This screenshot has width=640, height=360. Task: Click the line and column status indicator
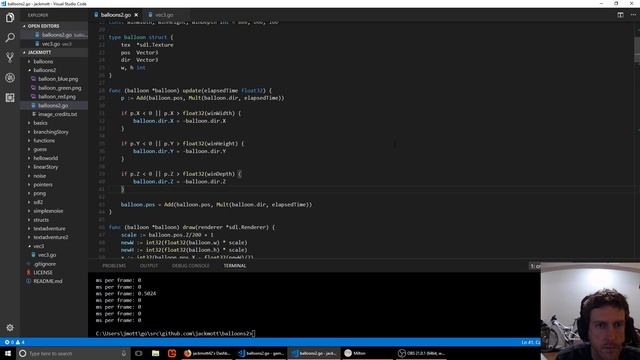(x=531, y=342)
